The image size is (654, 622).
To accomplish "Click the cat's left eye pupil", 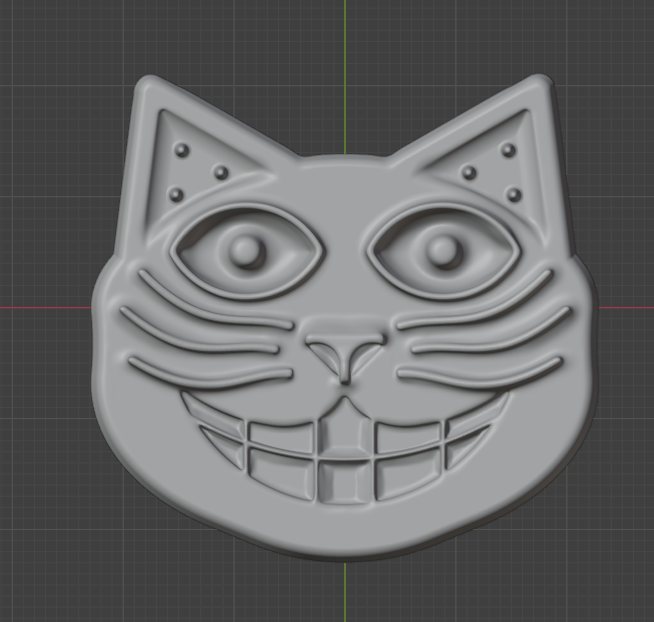I will click(247, 251).
